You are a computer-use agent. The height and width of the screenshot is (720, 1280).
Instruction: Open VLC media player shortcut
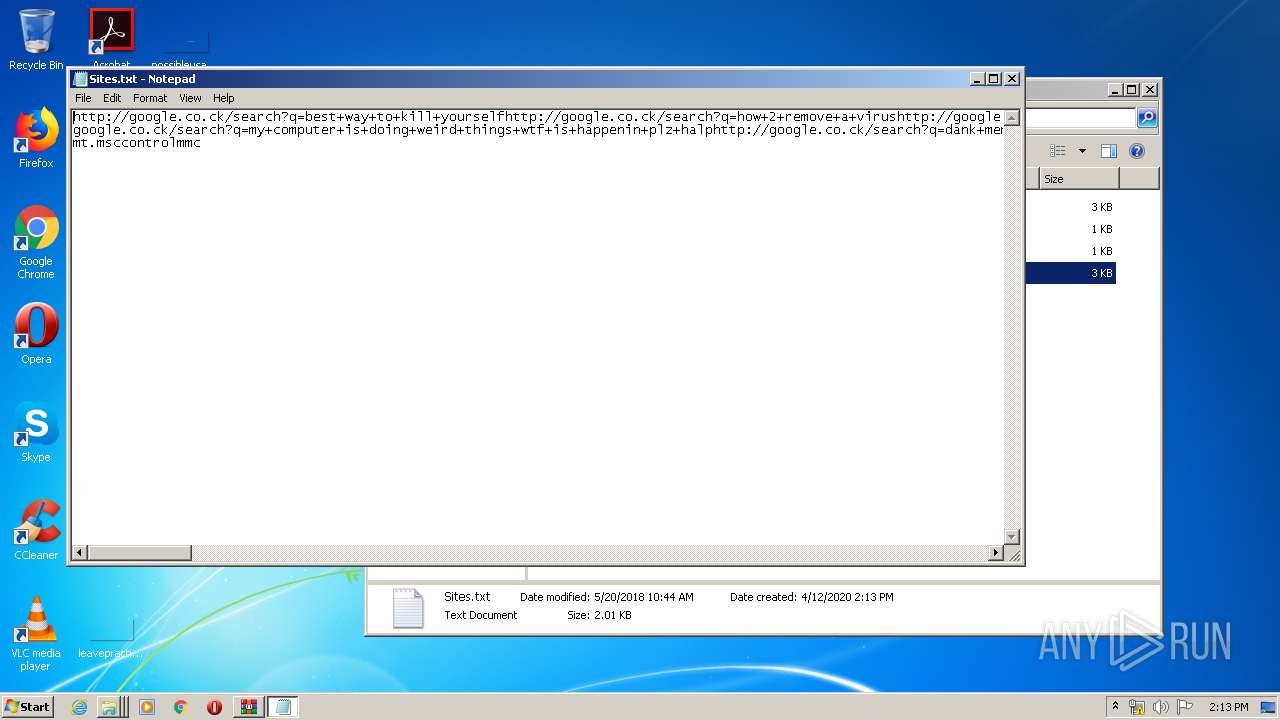[x=36, y=634]
